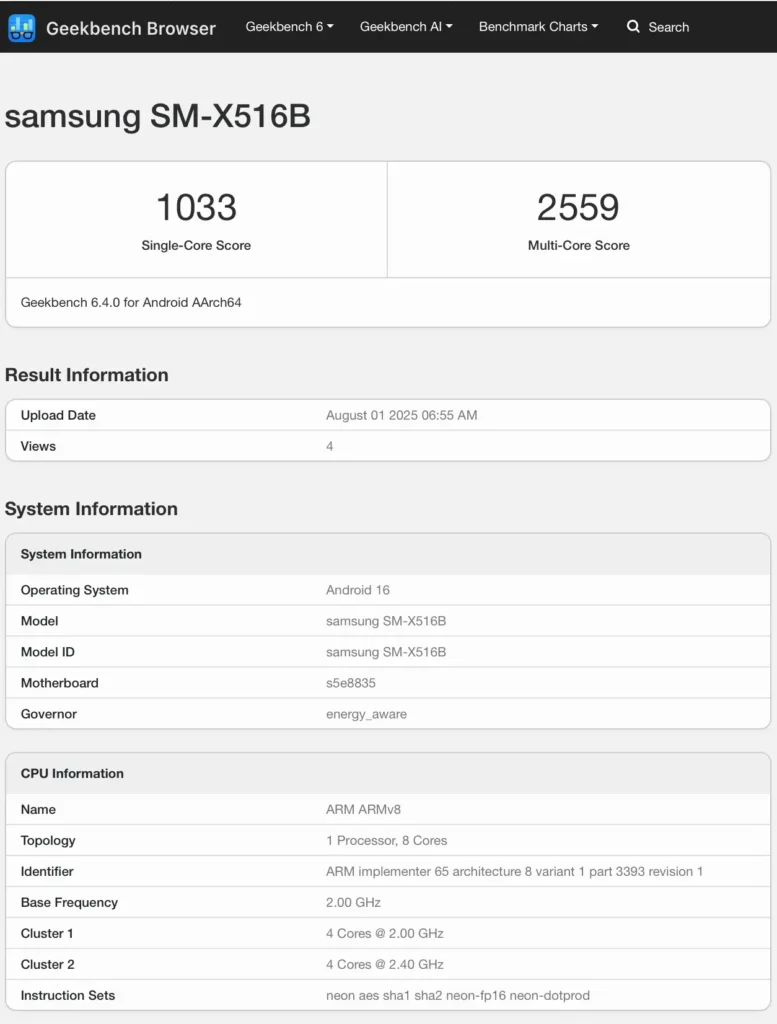Viewport: 777px width, 1024px height.
Task: Select the 4 Cores @ 2.00 GHz value
Action: 385,933
